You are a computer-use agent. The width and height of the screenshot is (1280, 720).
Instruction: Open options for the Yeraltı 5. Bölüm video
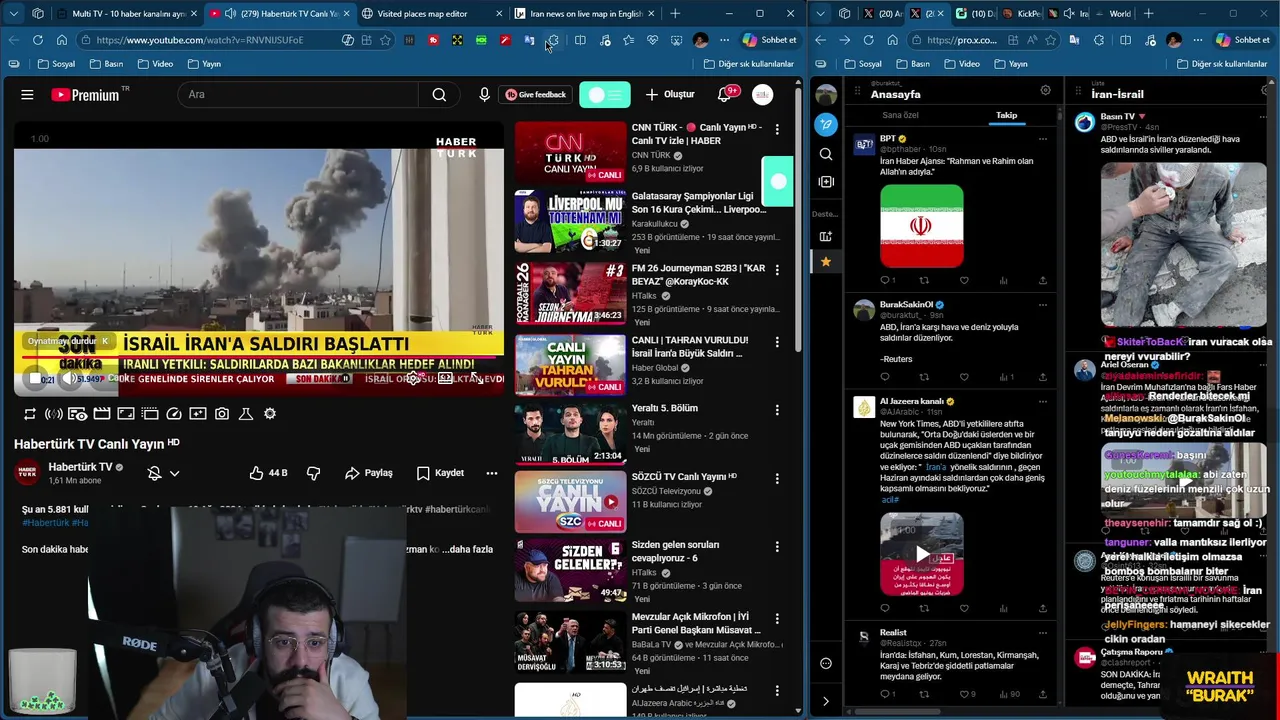point(777,409)
